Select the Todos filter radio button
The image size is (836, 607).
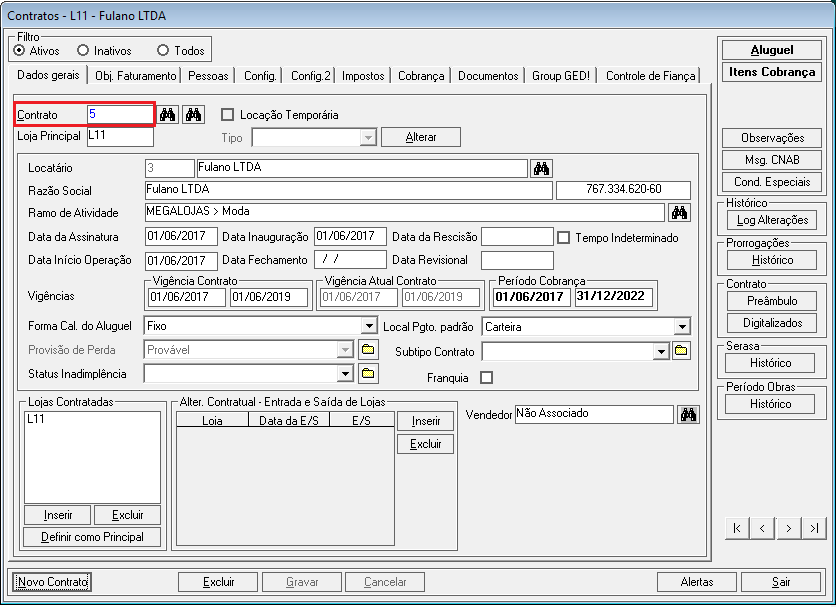coord(163,51)
